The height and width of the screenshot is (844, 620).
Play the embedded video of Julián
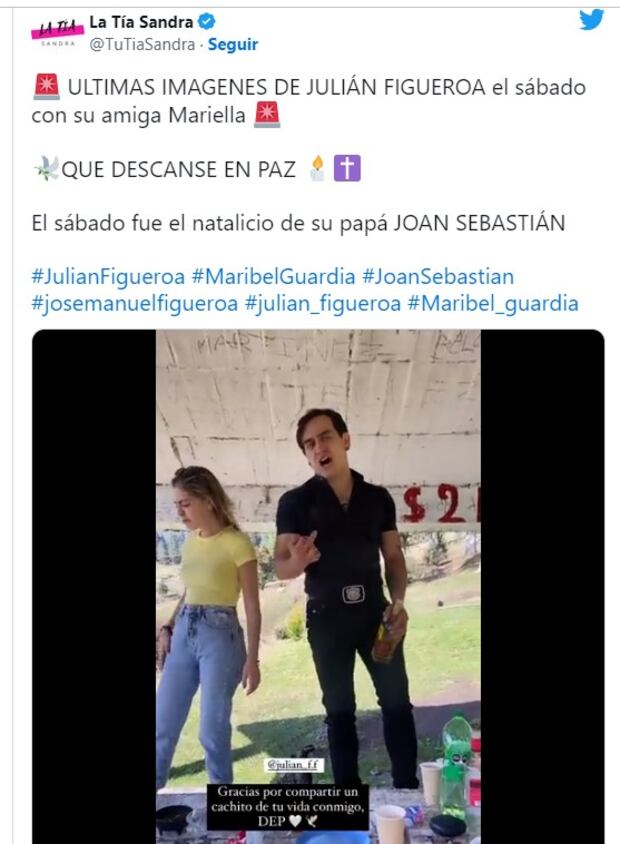318,586
